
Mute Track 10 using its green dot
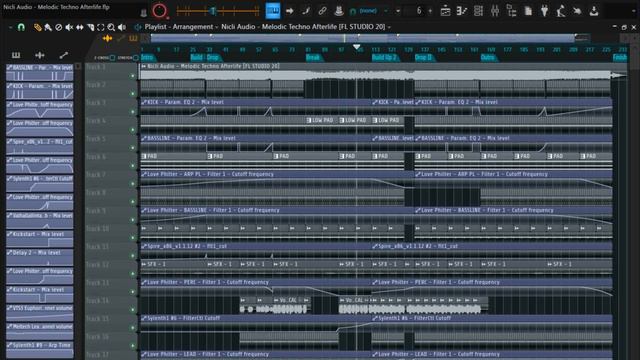point(133,238)
